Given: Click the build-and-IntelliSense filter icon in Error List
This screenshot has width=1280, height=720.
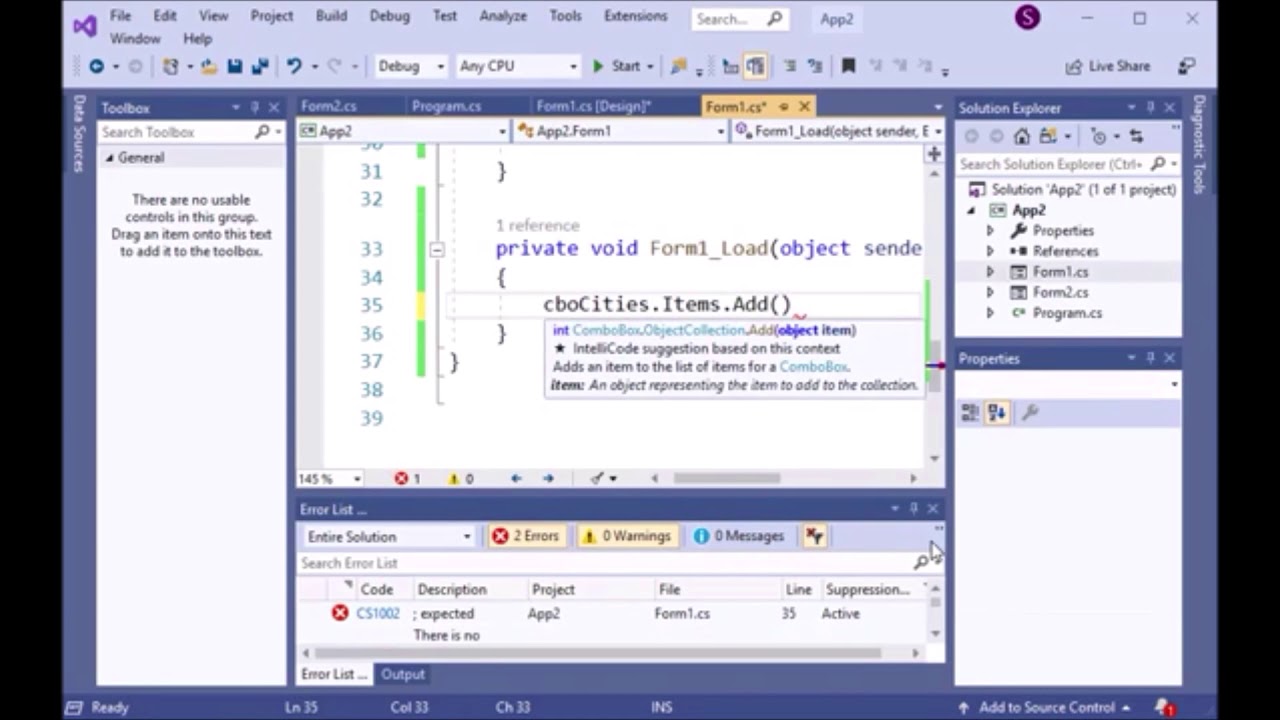Looking at the screenshot, I should [815, 536].
